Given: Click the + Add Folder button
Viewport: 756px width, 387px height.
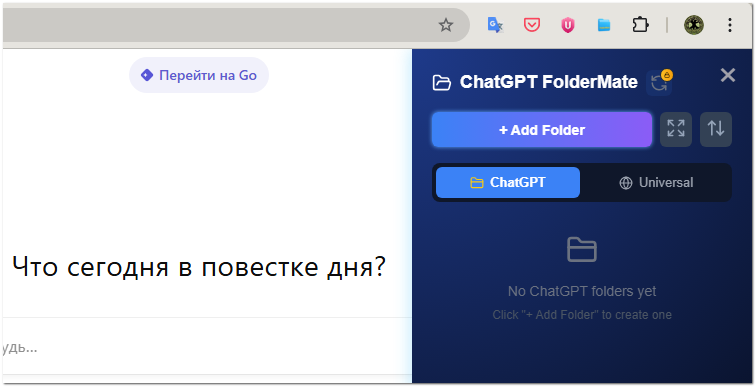Looking at the screenshot, I should click(x=542, y=130).
